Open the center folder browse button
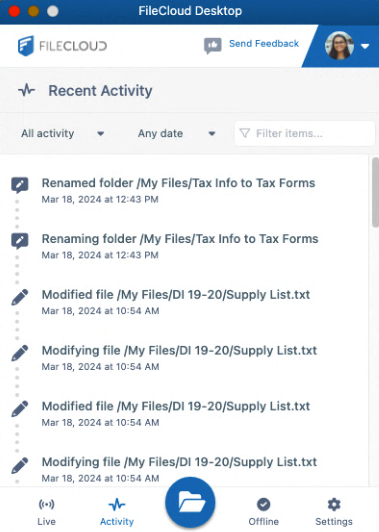This screenshot has width=379, height=532. (x=190, y=502)
